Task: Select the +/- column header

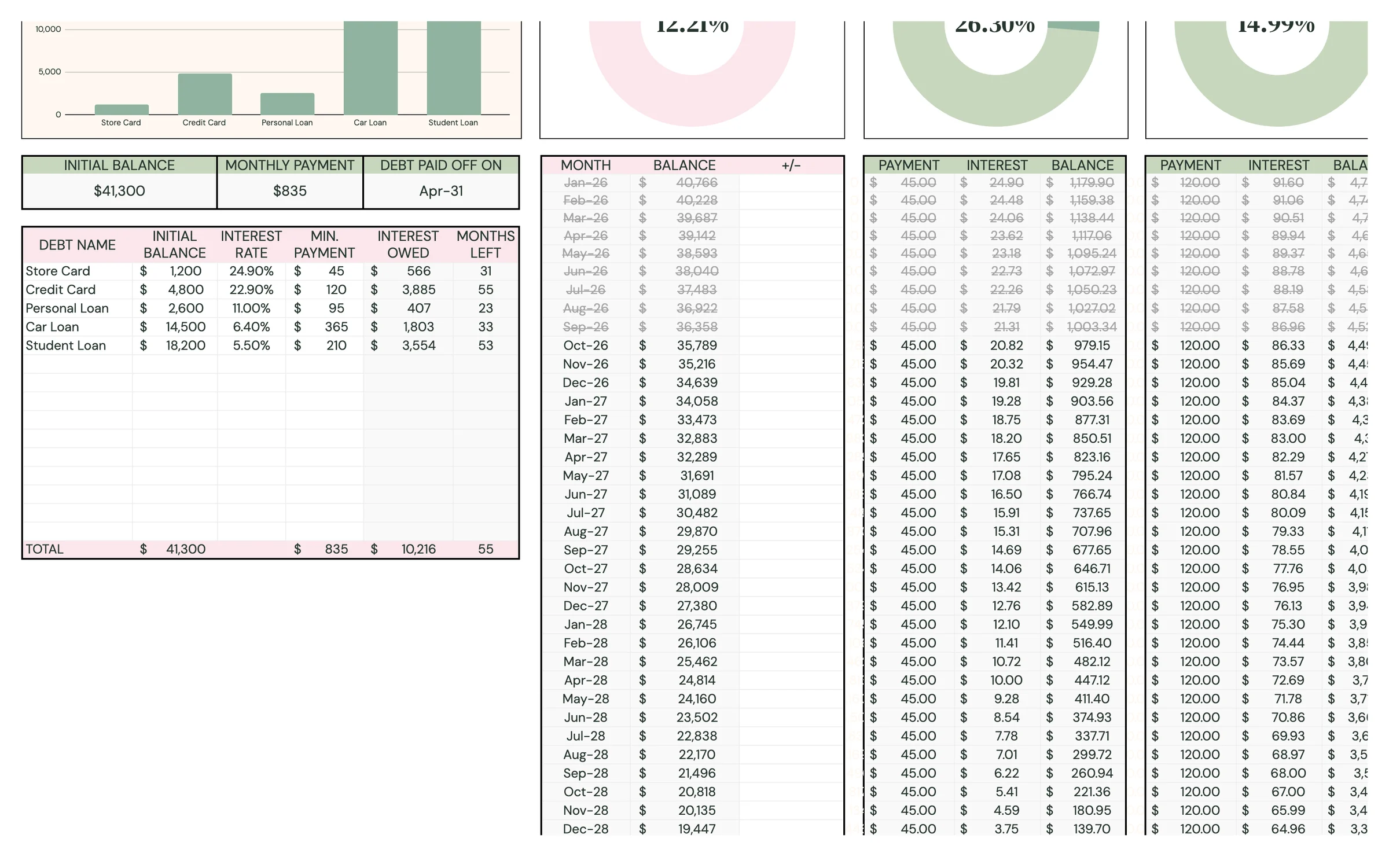Action: pos(791,165)
